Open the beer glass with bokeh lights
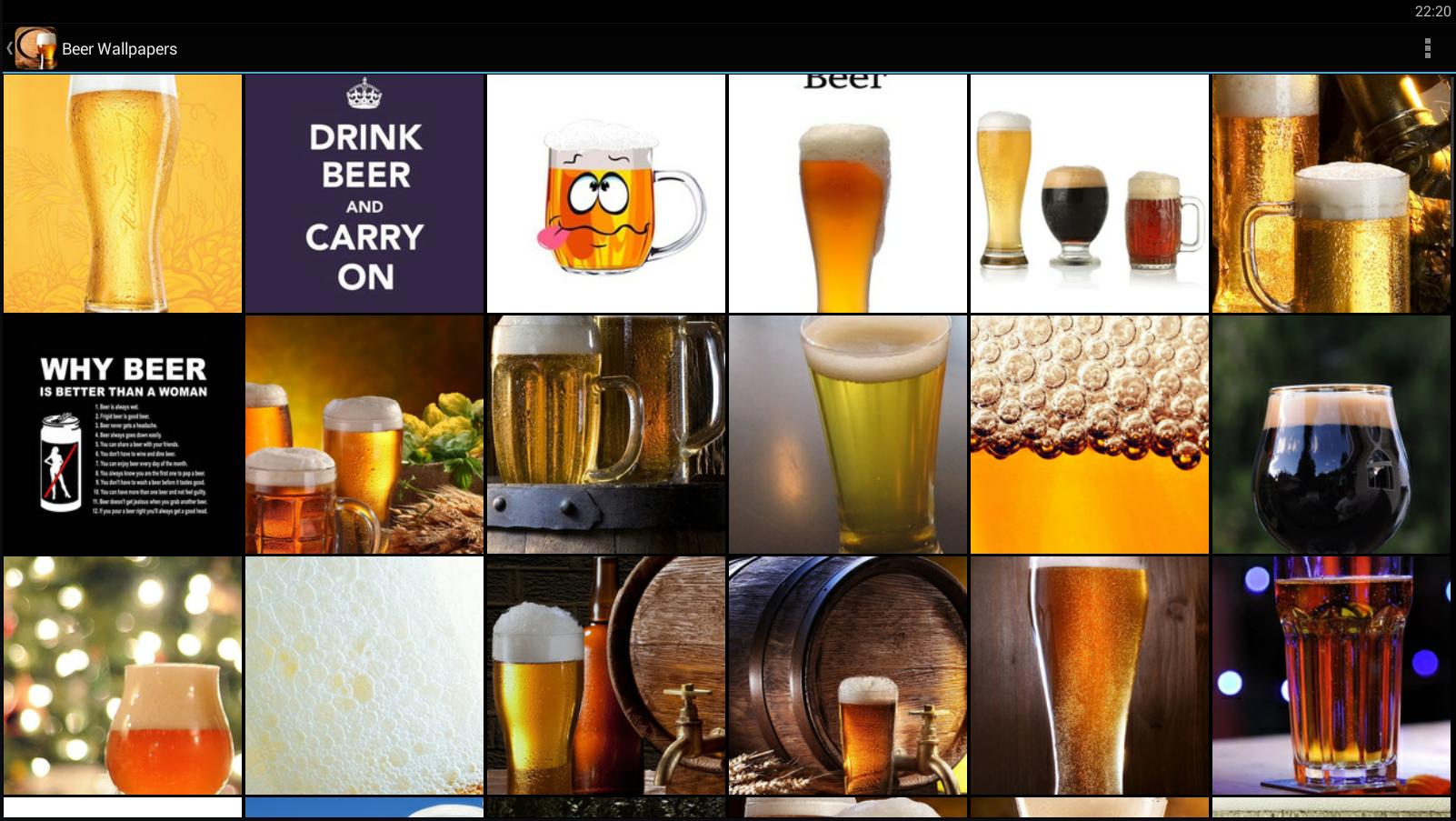Viewport: 1456px width, 821px height. [x=123, y=676]
